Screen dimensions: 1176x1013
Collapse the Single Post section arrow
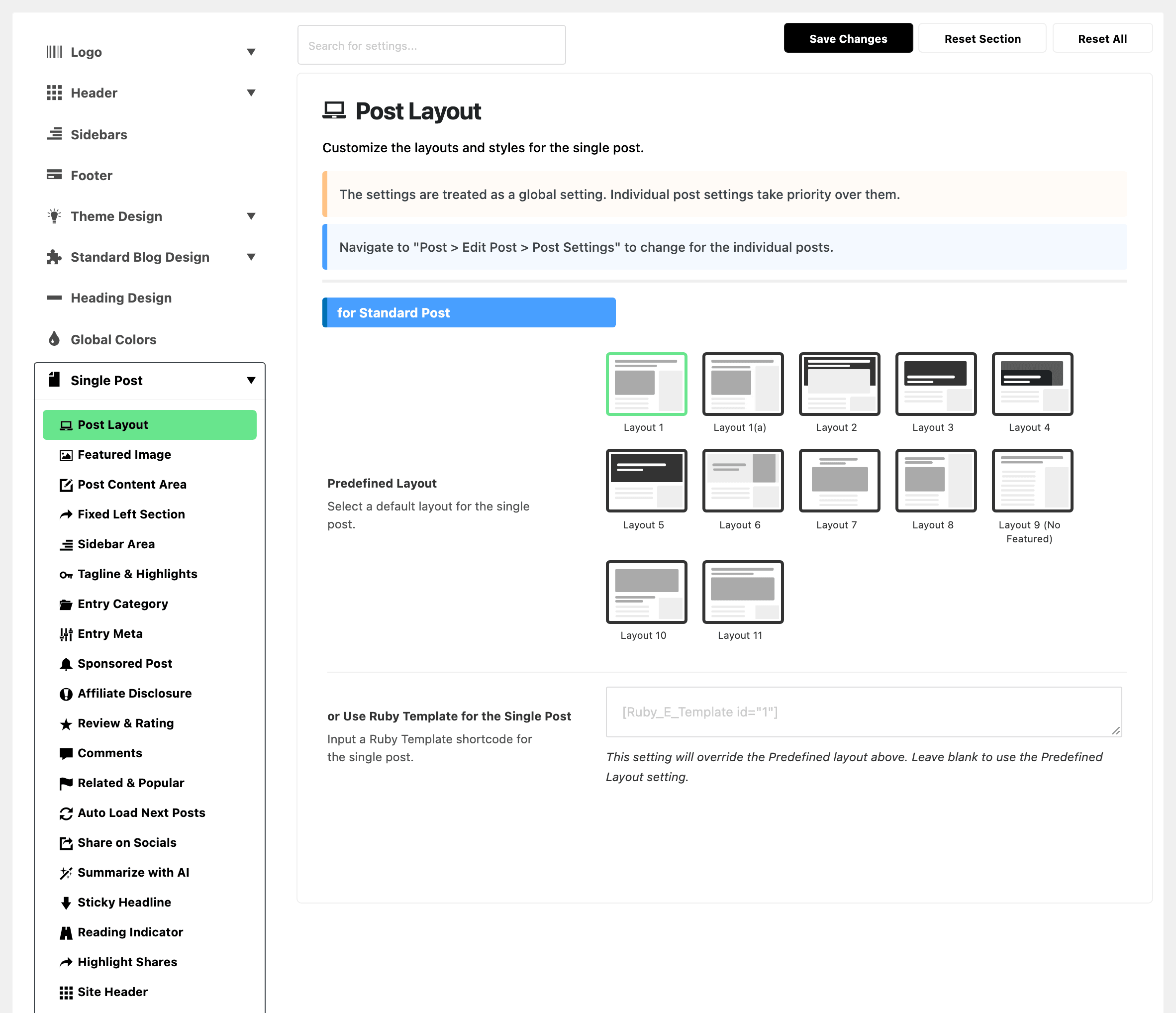[x=251, y=380]
